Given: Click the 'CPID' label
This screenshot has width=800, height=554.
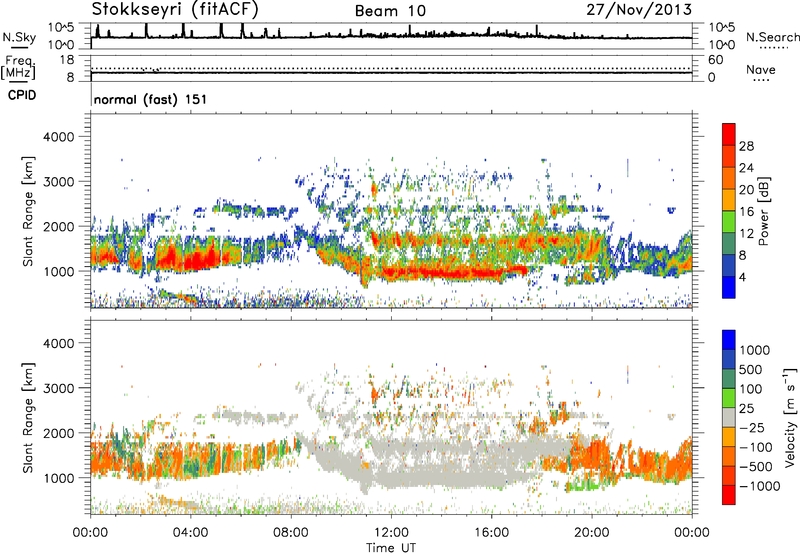Looking at the screenshot, I should (x=22, y=95).
